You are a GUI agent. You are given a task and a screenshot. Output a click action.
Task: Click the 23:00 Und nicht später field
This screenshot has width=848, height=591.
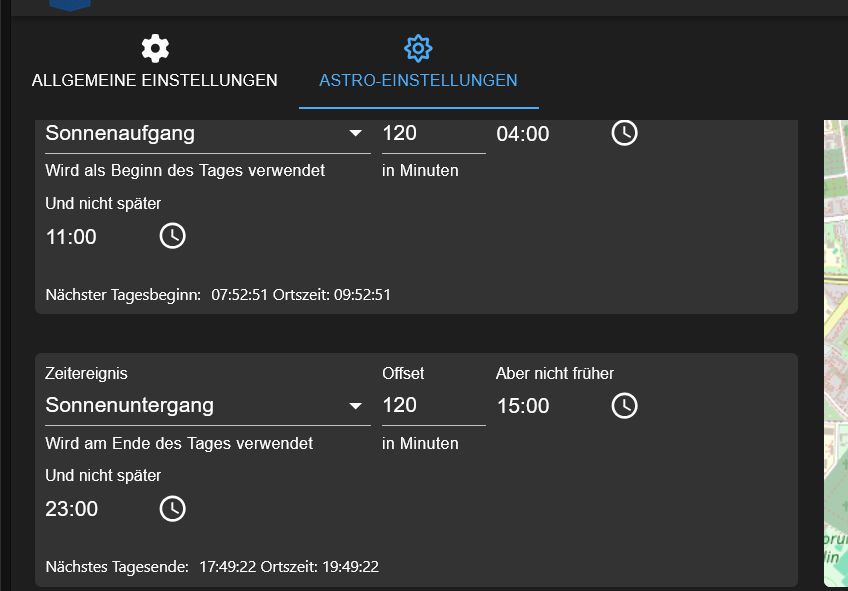pyautogui.click(x=71, y=509)
